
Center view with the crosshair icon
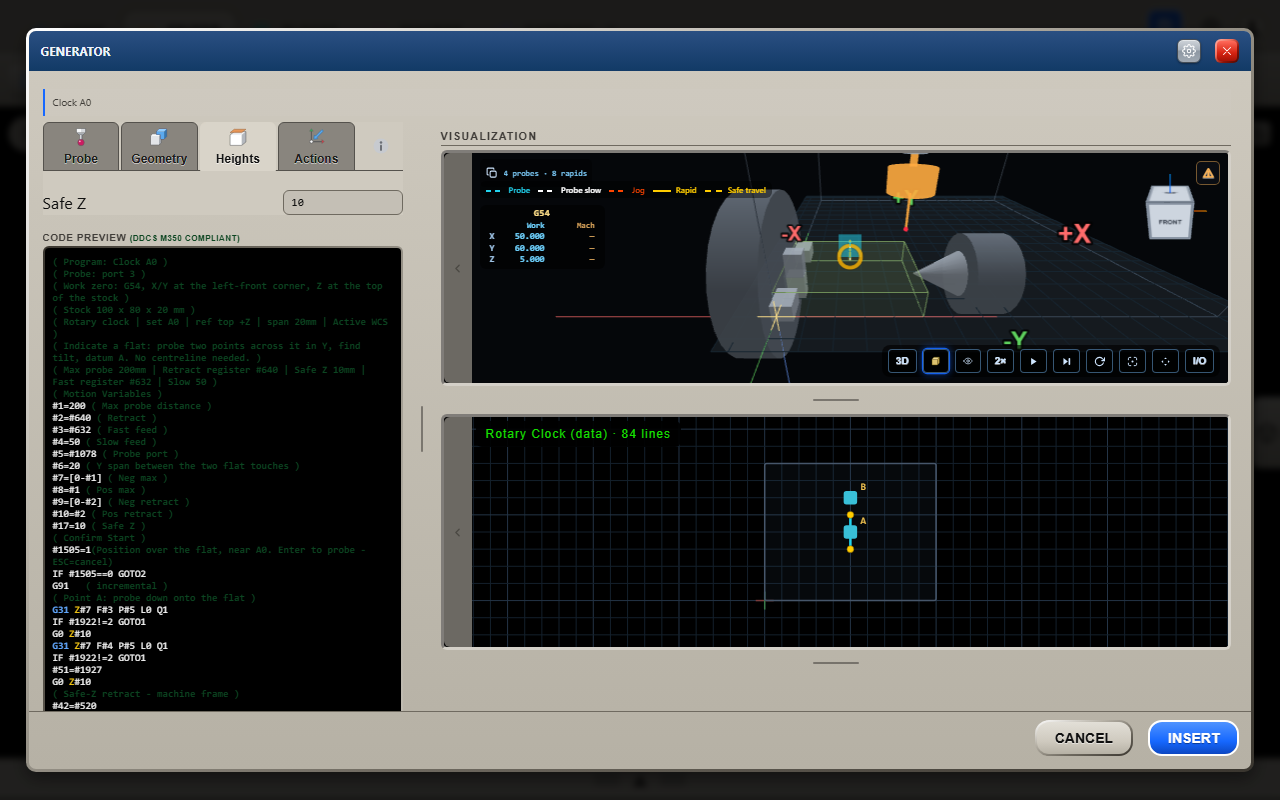(1165, 361)
